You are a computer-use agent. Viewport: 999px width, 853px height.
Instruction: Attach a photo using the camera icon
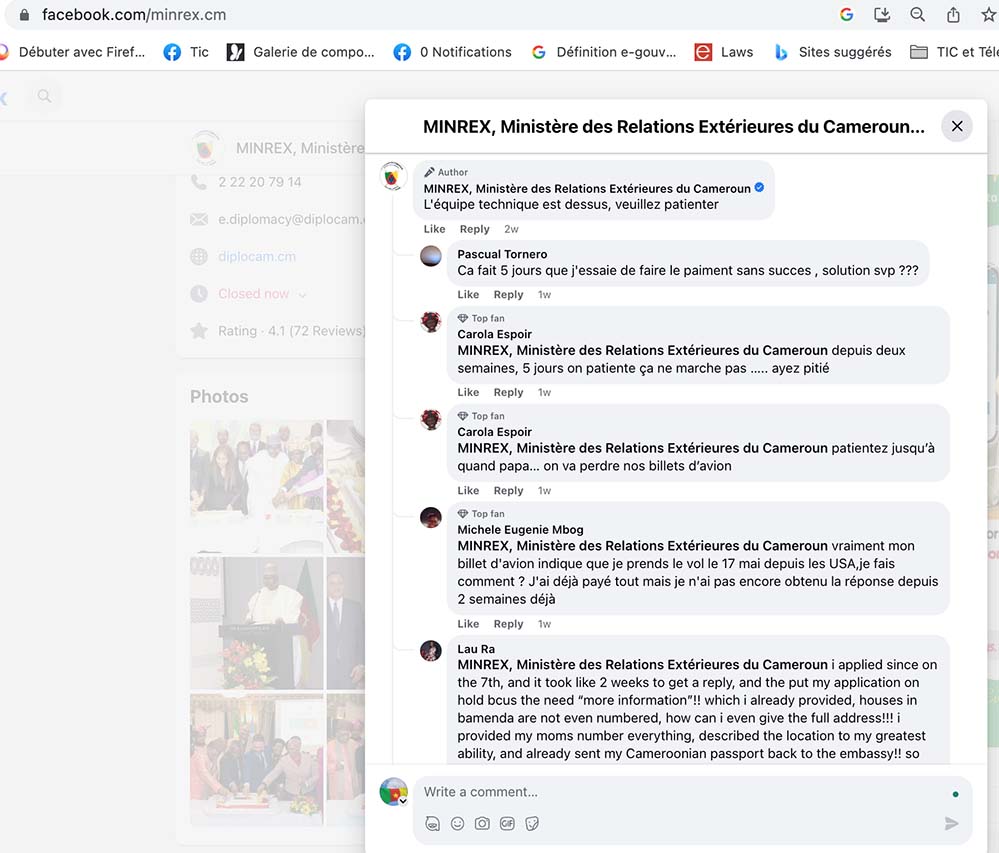click(482, 823)
